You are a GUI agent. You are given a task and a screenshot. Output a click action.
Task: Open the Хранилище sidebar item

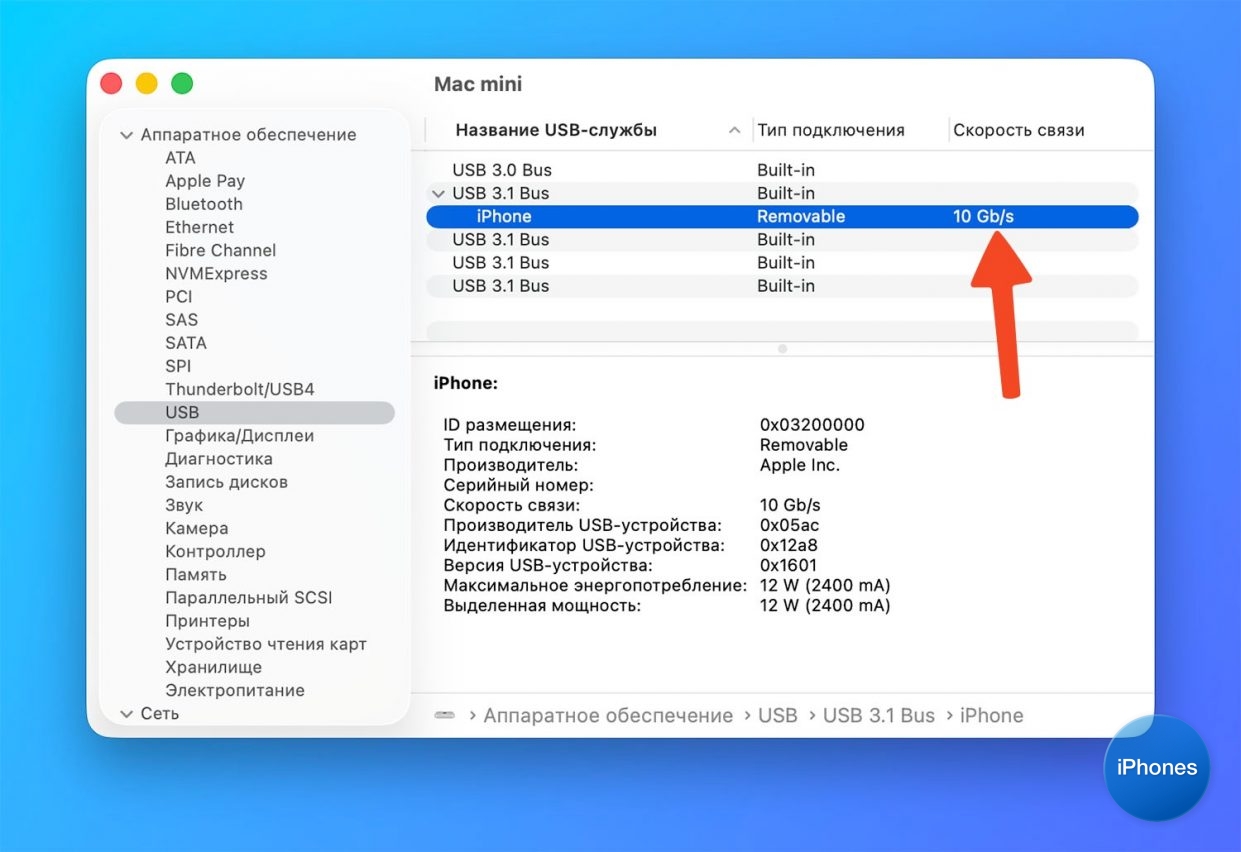[213, 667]
